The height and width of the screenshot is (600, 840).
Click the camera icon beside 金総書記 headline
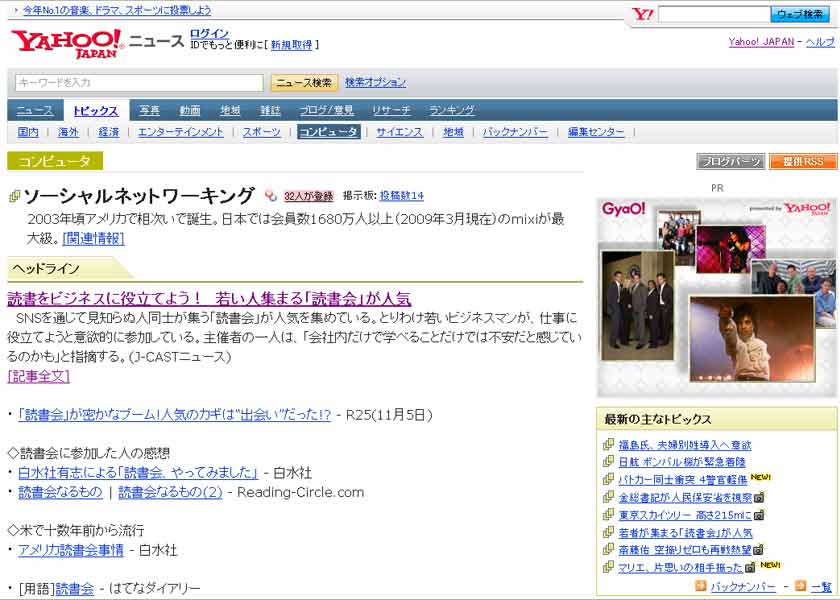tap(759, 497)
